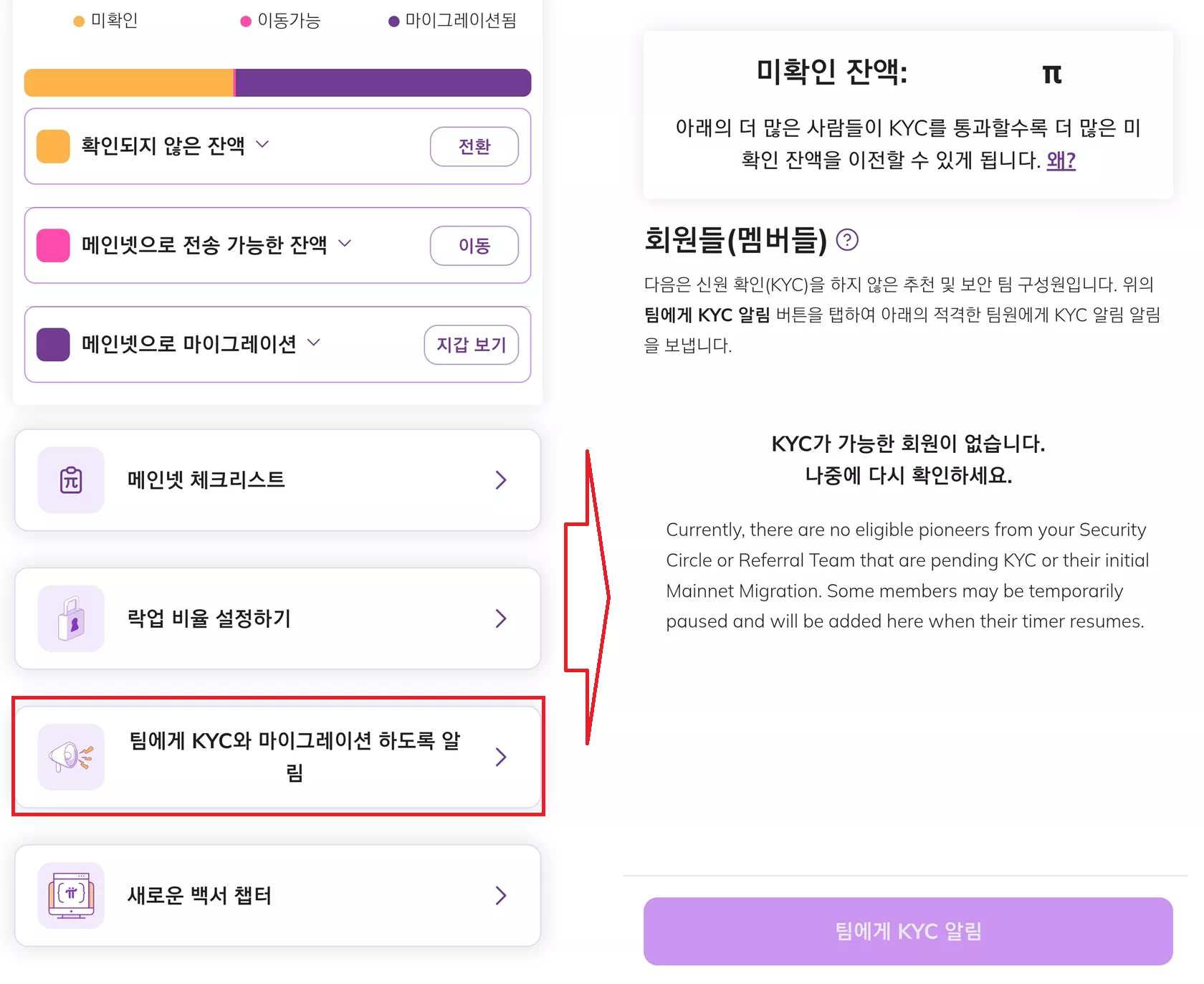Expand the 메인넷으로 마이그레이션 dropdown
This screenshot has height=984, width=1204.
tap(313, 343)
